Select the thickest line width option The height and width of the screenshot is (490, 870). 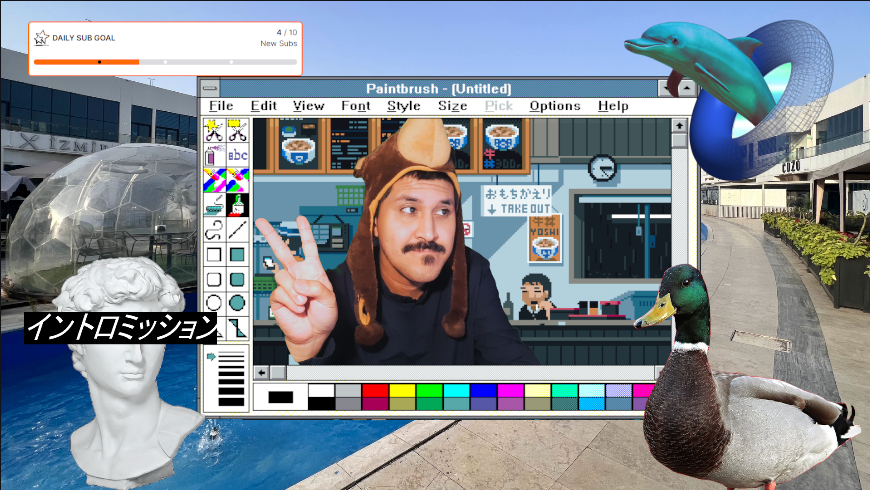pyautogui.click(x=231, y=400)
